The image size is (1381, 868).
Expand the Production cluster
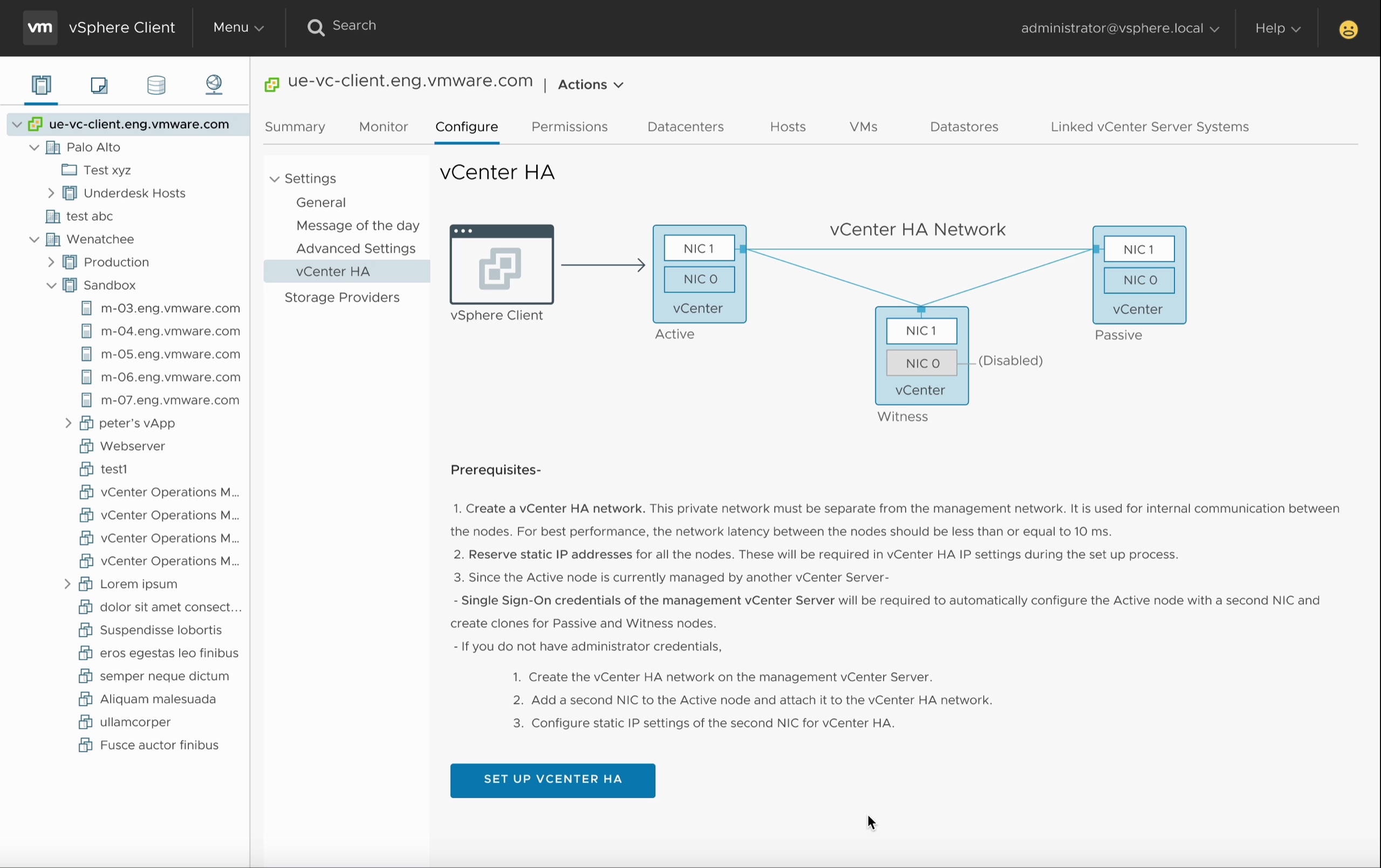click(51, 262)
